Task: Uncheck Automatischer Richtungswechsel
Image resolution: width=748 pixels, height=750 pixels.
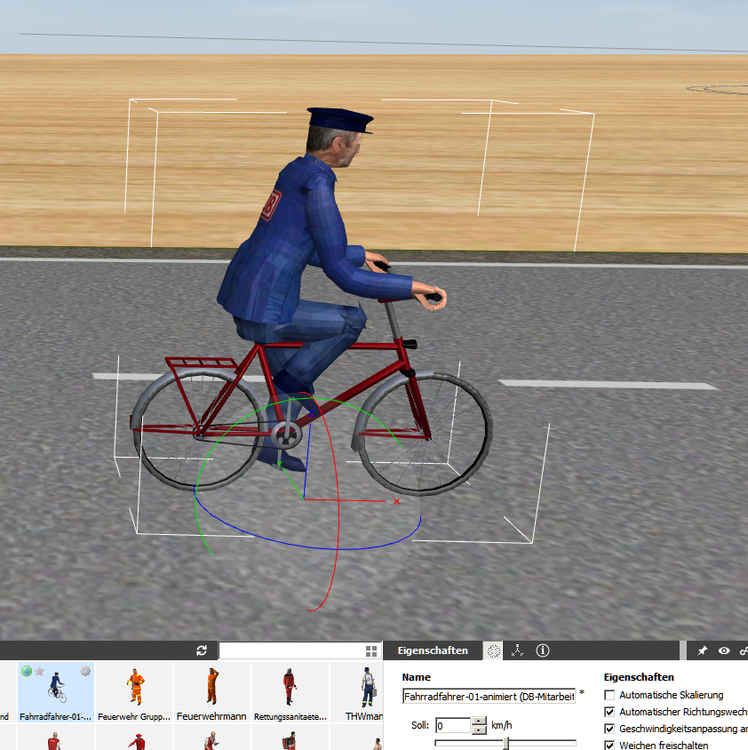Action: click(x=609, y=712)
